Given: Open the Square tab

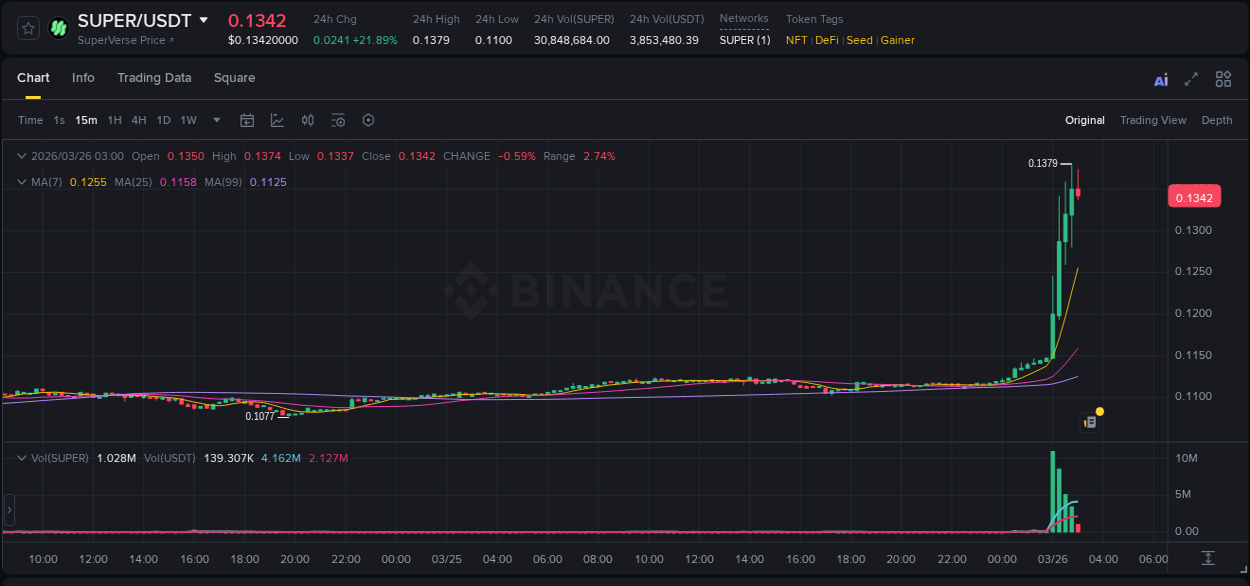Looking at the screenshot, I should (234, 77).
